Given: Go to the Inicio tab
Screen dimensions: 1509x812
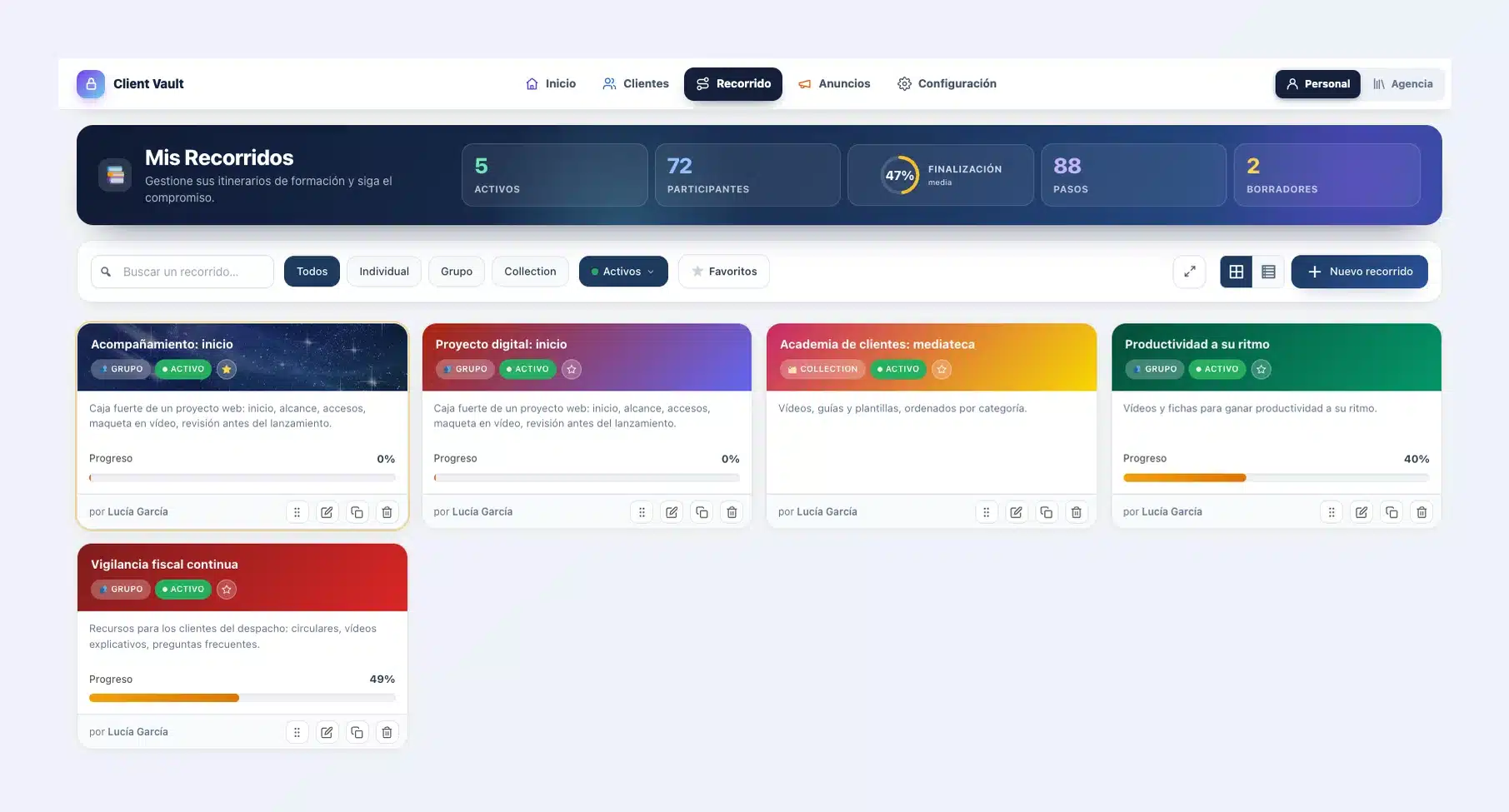Looking at the screenshot, I should (551, 84).
